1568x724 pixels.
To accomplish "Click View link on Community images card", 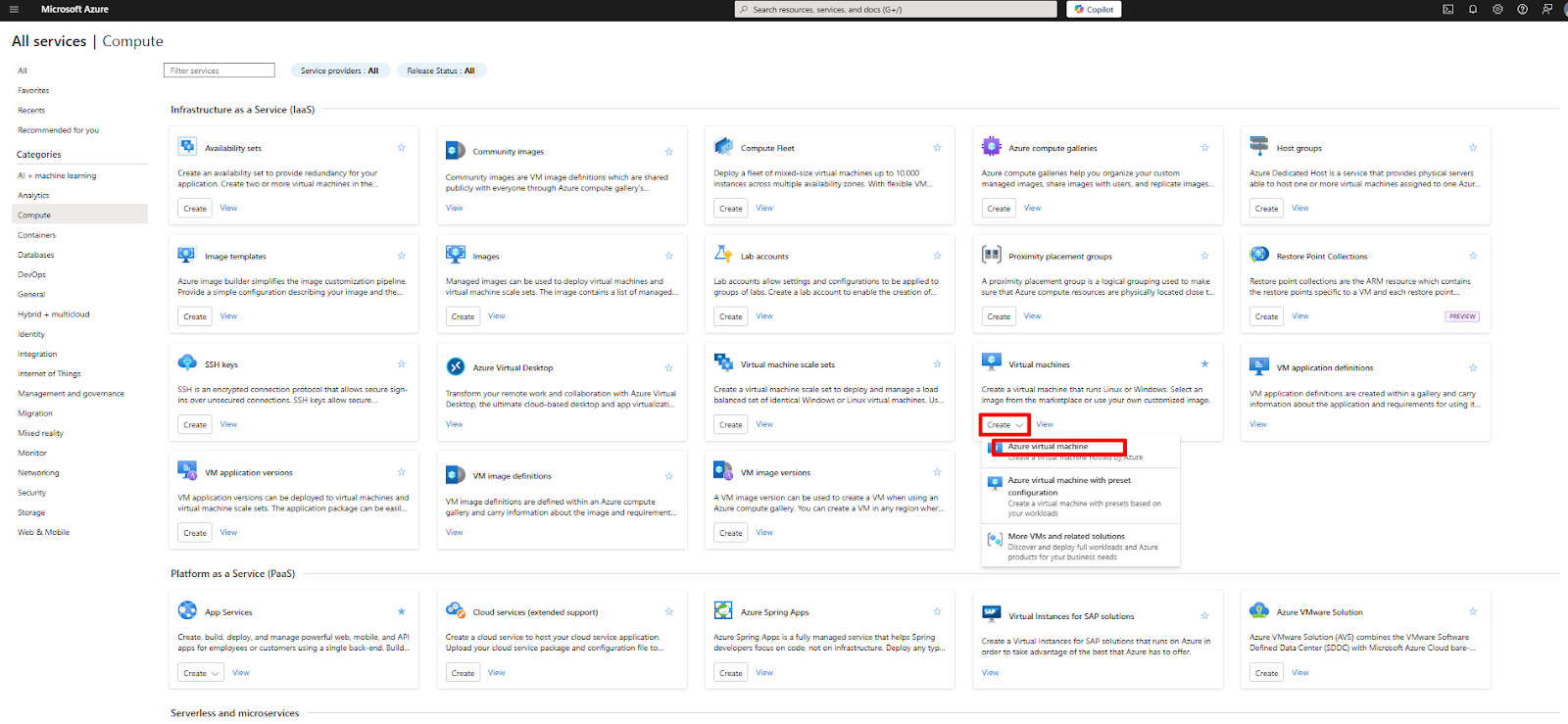I will [455, 208].
